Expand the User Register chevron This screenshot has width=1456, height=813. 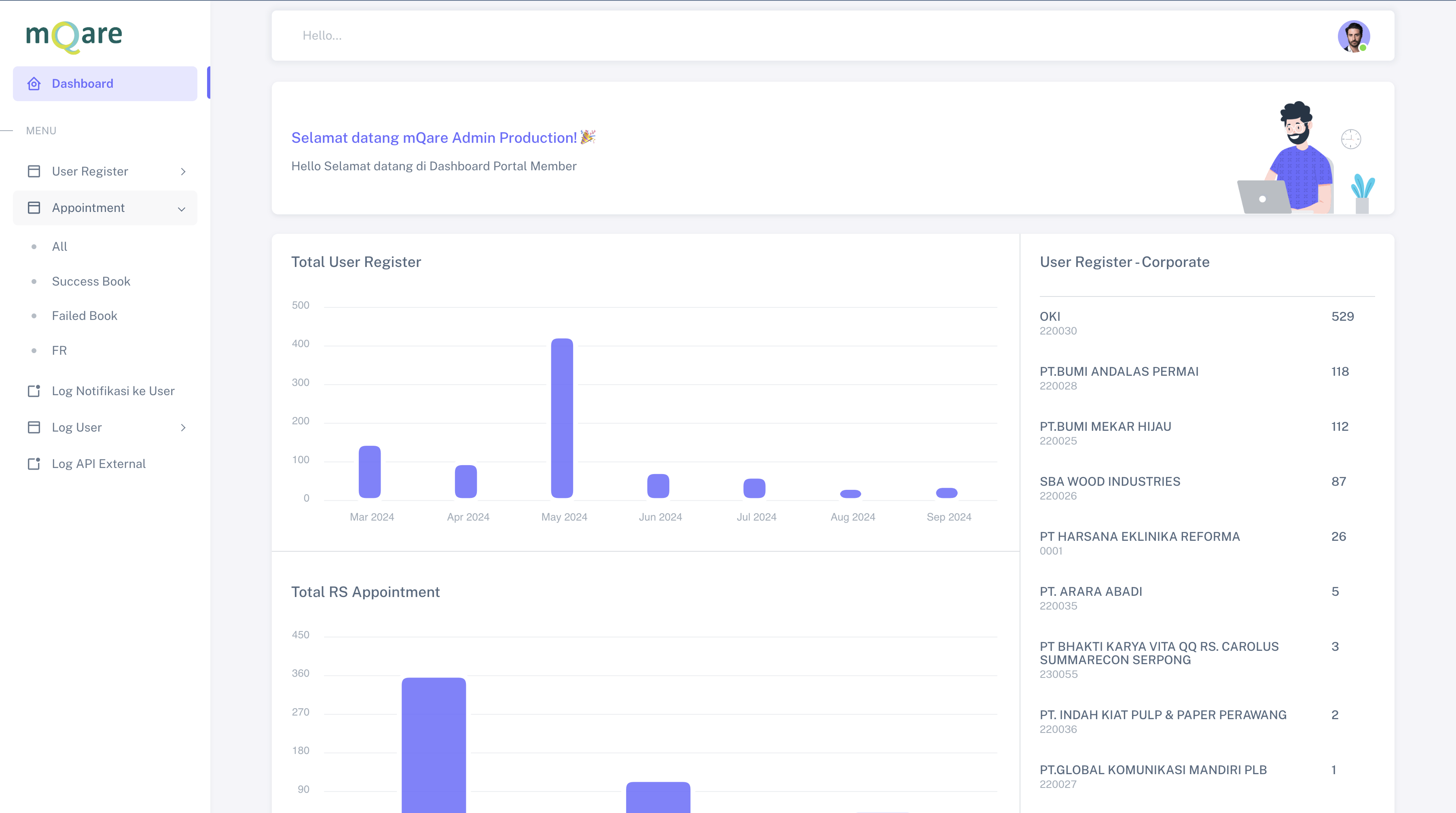click(x=183, y=171)
